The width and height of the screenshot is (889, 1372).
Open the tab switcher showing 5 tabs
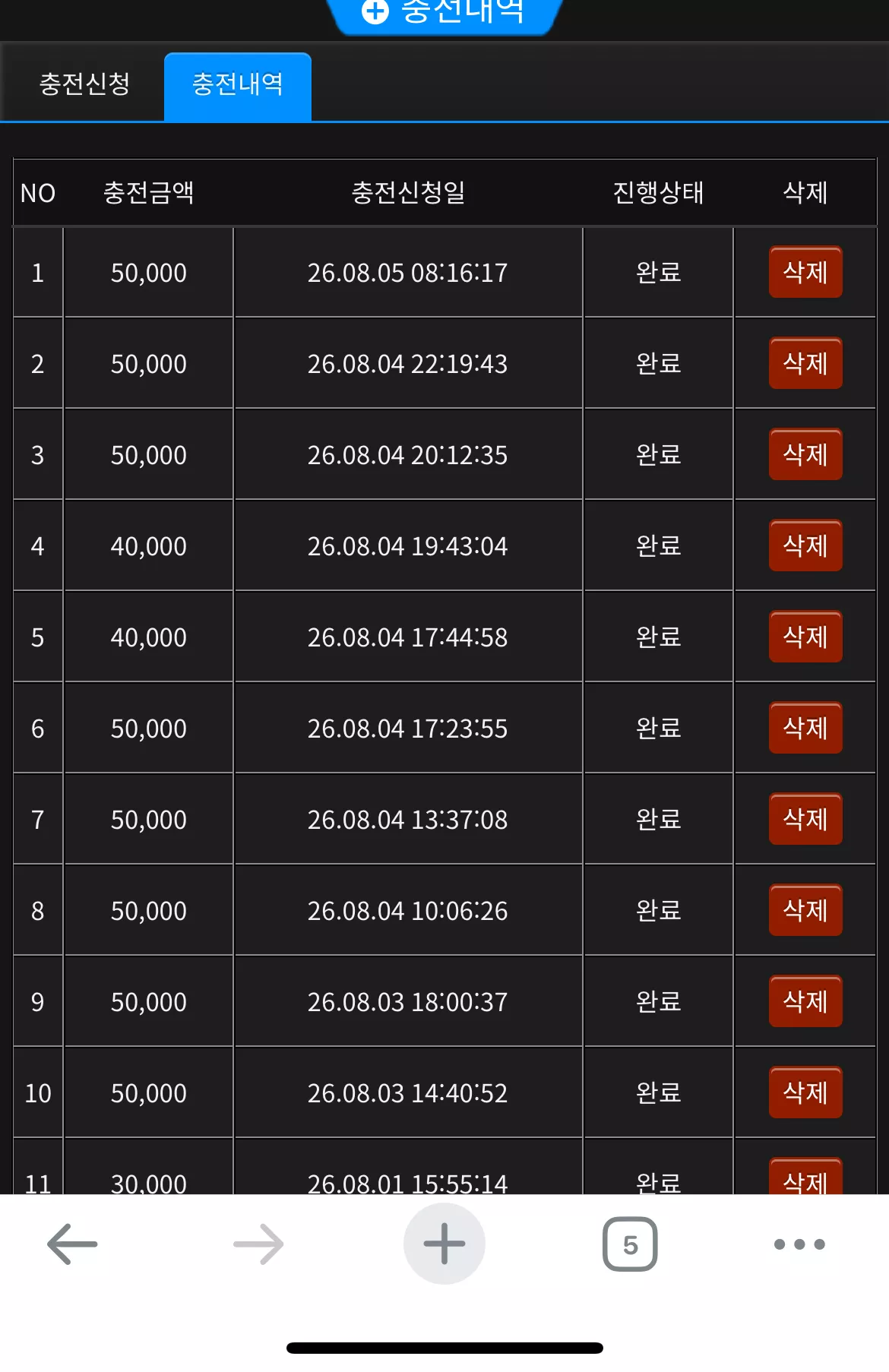[x=630, y=1244]
